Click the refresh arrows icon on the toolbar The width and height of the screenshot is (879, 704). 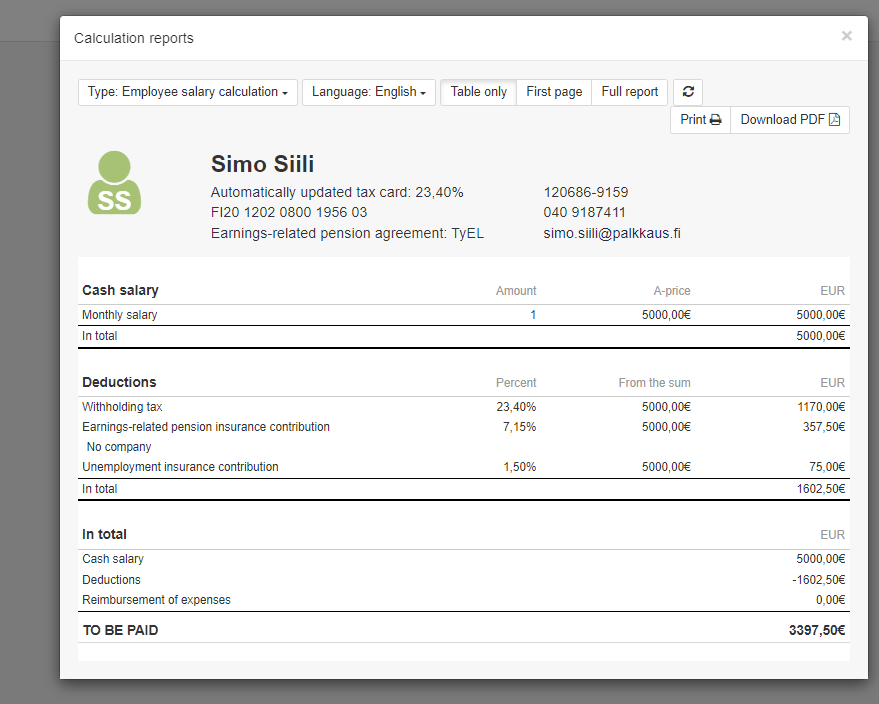[688, 91]
